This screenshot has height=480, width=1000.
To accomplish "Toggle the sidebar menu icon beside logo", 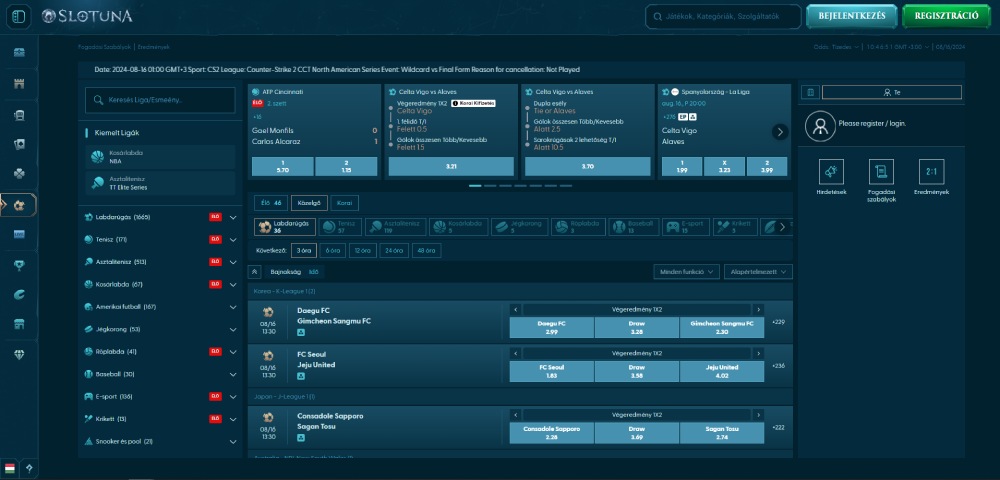I will 20,15.
